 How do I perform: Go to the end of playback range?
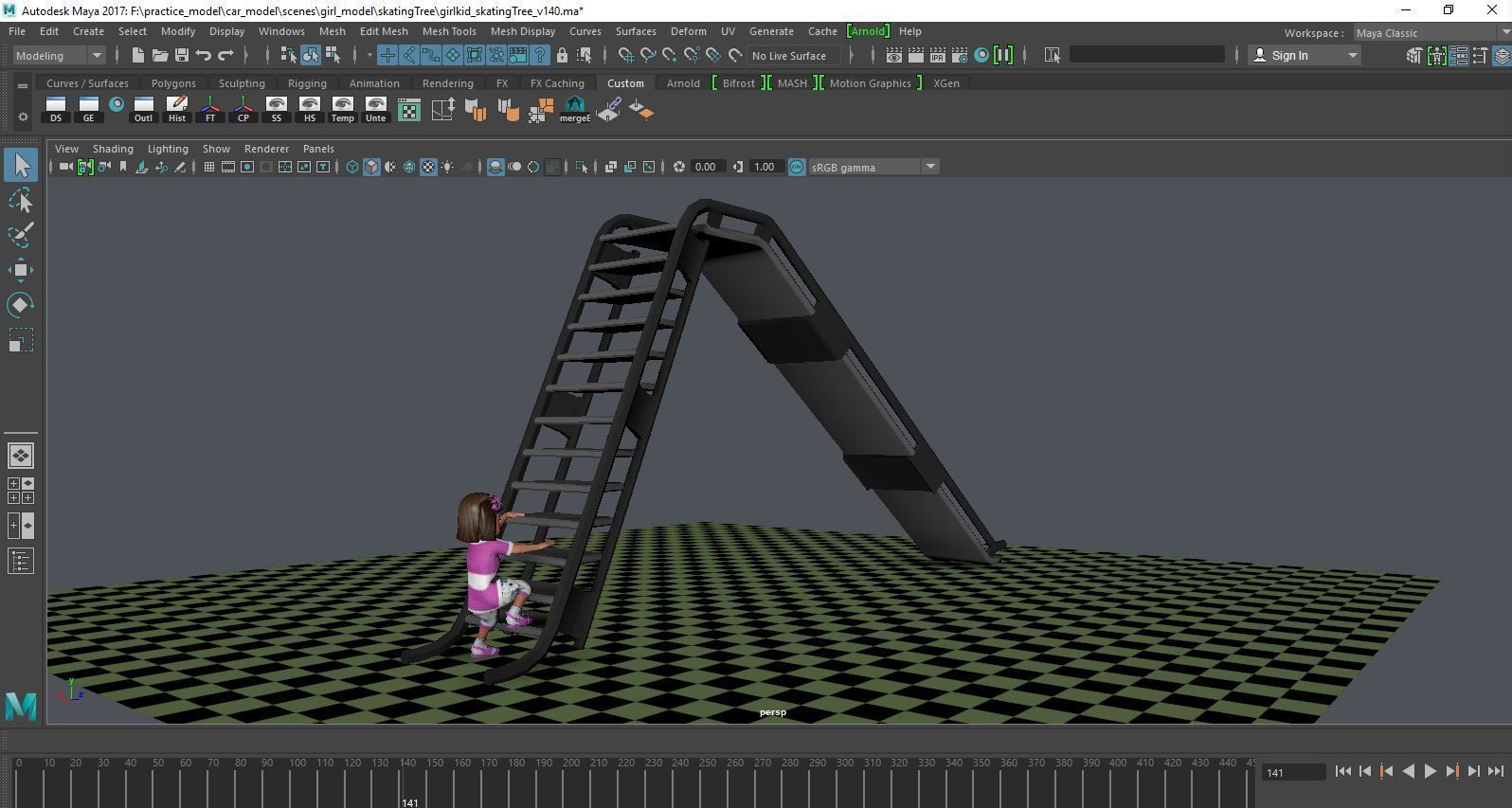[x=1496, y=771]
